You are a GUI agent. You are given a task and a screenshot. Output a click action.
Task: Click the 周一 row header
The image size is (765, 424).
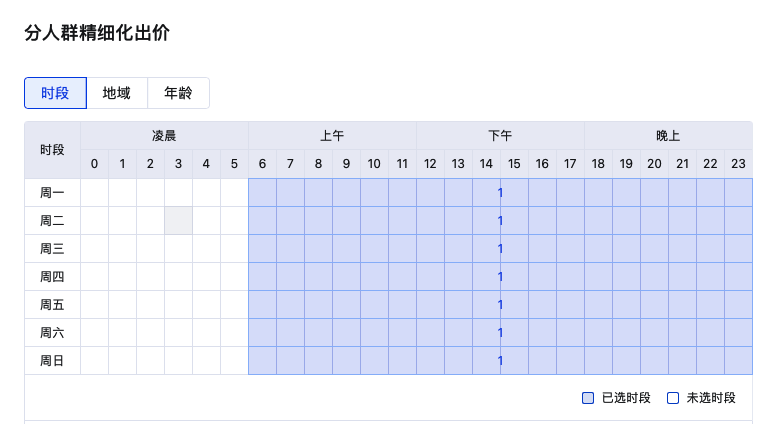(52, 193)
